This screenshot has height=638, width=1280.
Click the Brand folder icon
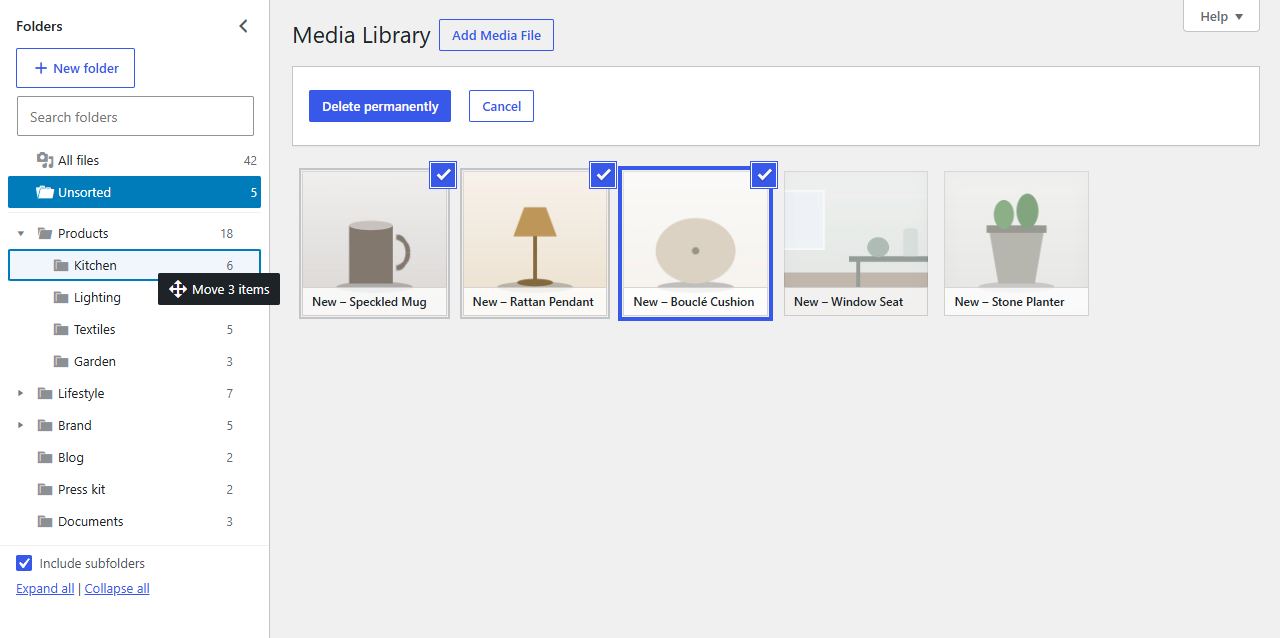coord(45,425)
